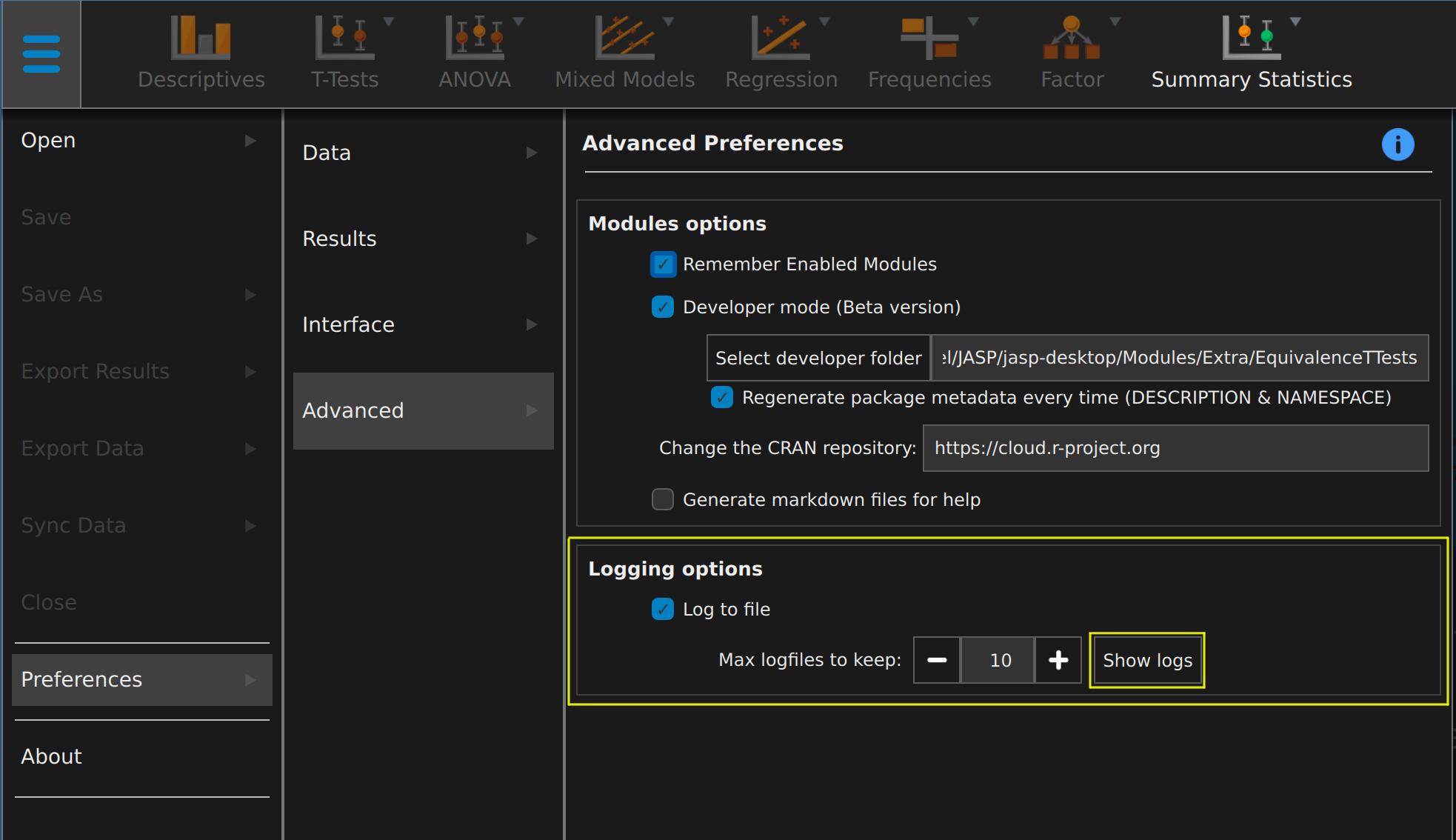Open the Mixed Models module icon
This screenshot has width=1456, height=840.
pos(625,39)
